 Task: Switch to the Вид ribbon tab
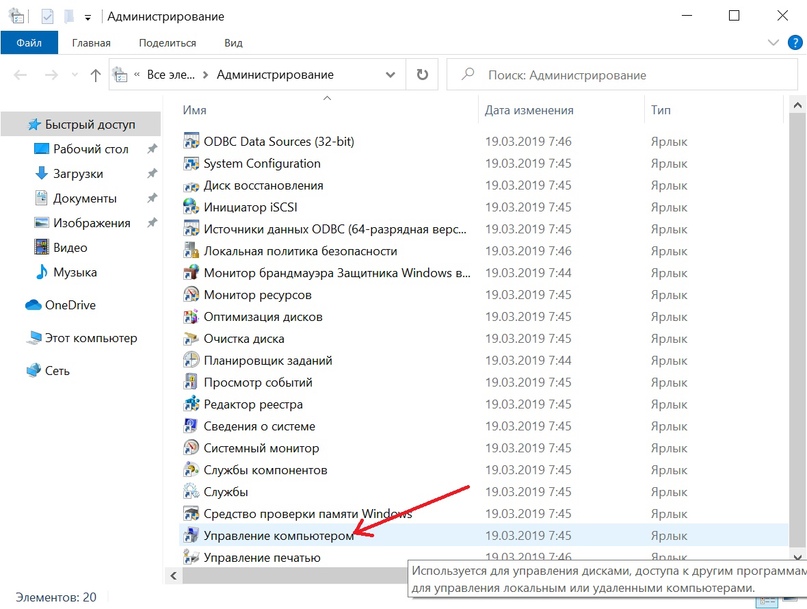pos(233,43)
